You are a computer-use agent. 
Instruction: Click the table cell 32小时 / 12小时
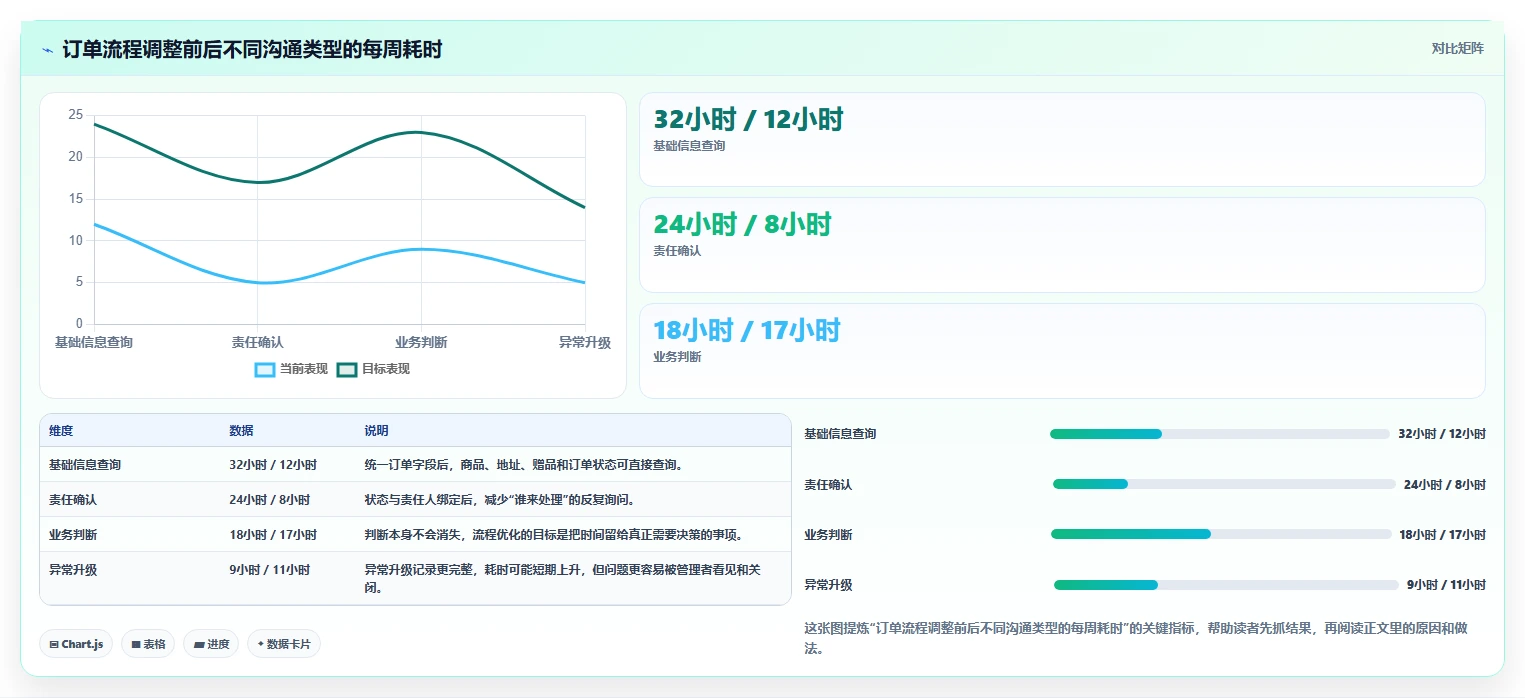point(273,465)
